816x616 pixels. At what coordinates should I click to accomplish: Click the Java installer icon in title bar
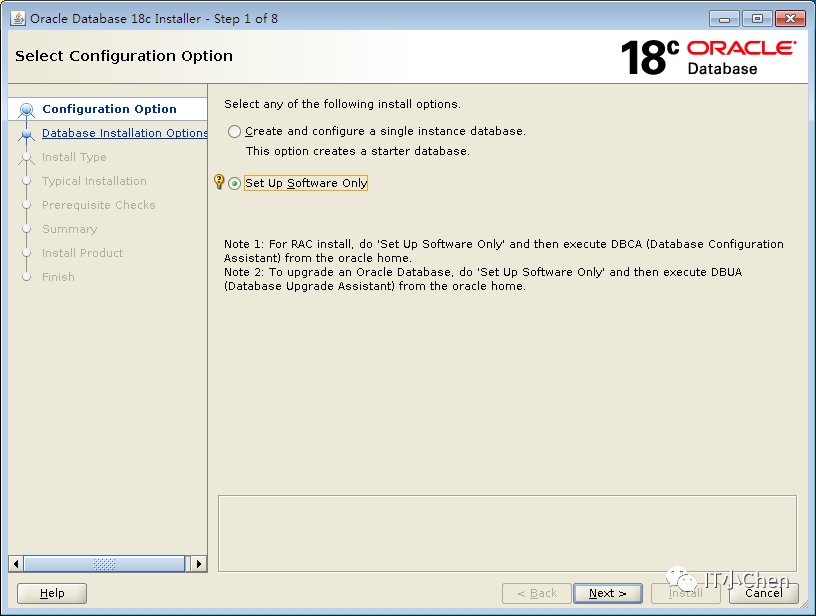pos(18,18)
